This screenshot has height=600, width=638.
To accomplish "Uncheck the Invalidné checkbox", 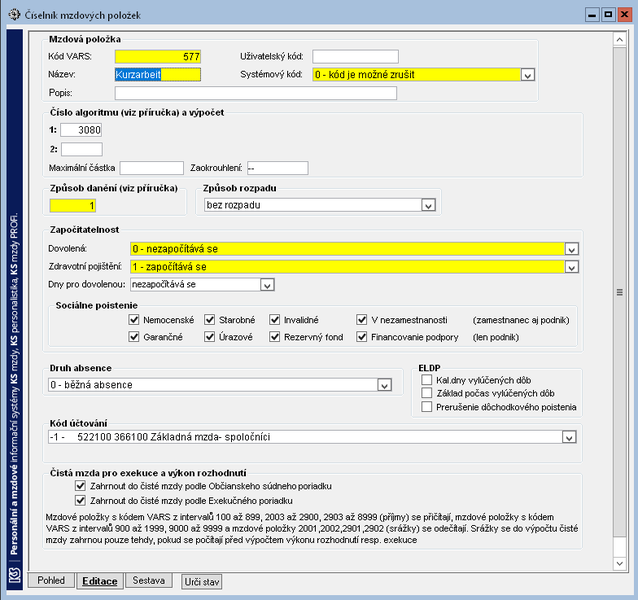I will tap(275, 320).
